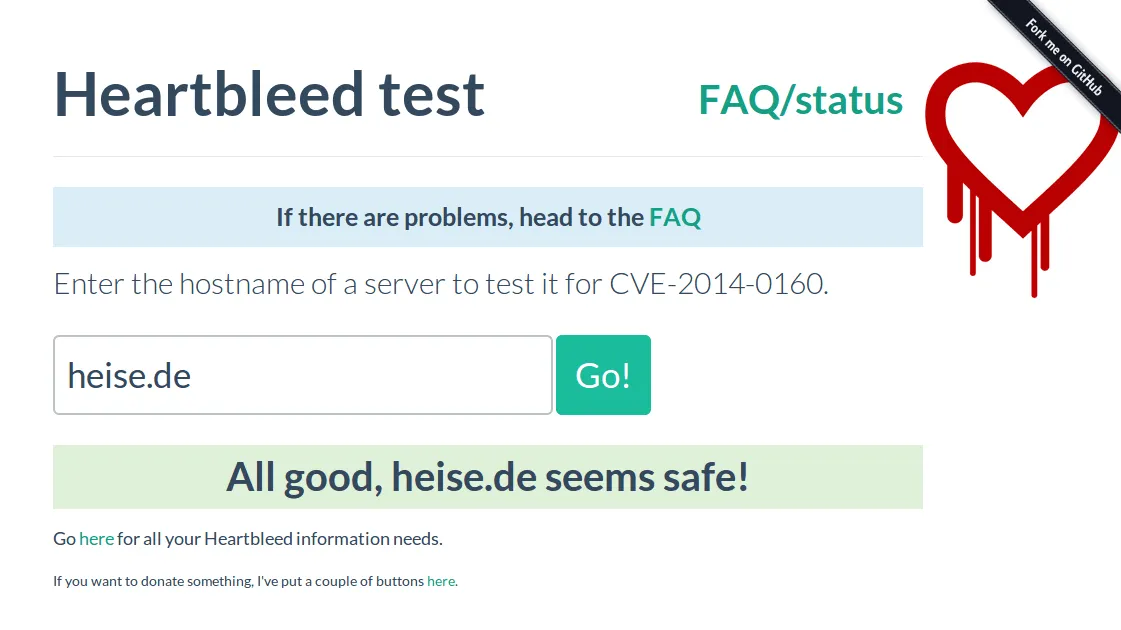Open the "Fork me on GitHub" ribbon

point(1065,56)
